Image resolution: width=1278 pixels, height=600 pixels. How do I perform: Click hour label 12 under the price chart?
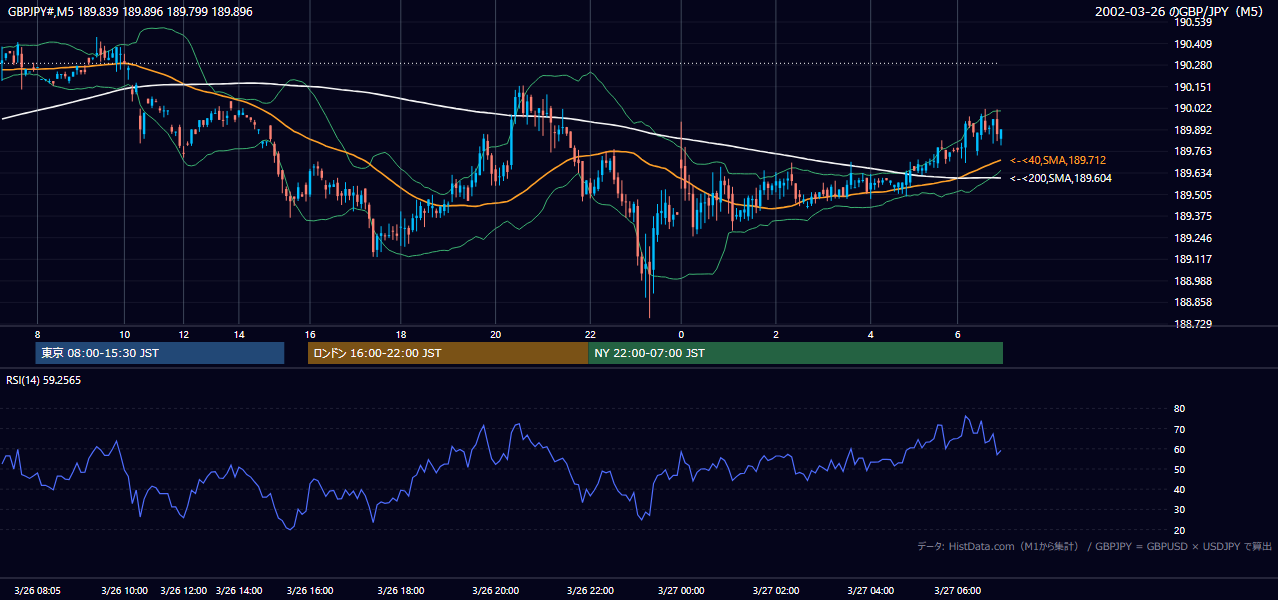coord(183,335)
